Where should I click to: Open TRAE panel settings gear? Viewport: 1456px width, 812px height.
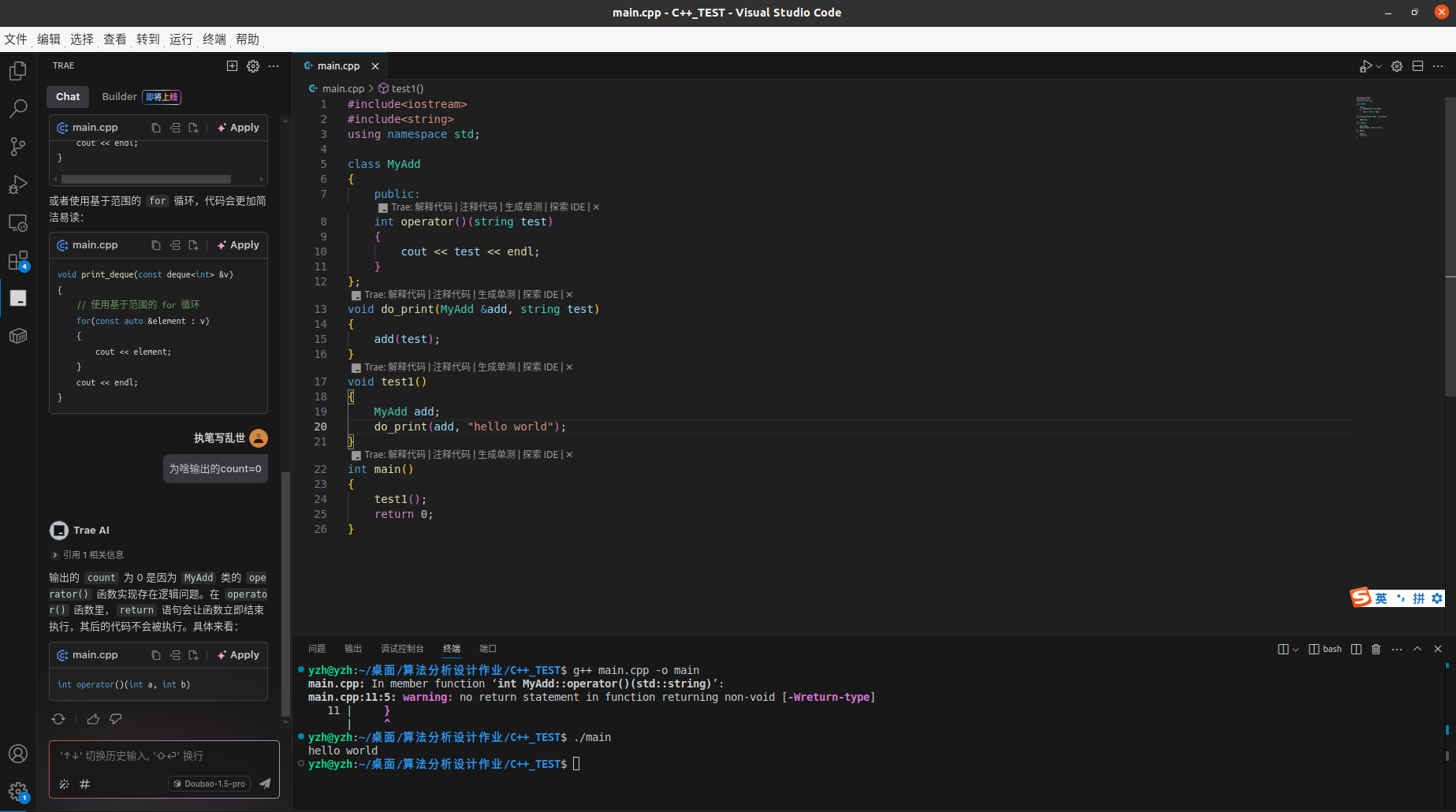253,66
